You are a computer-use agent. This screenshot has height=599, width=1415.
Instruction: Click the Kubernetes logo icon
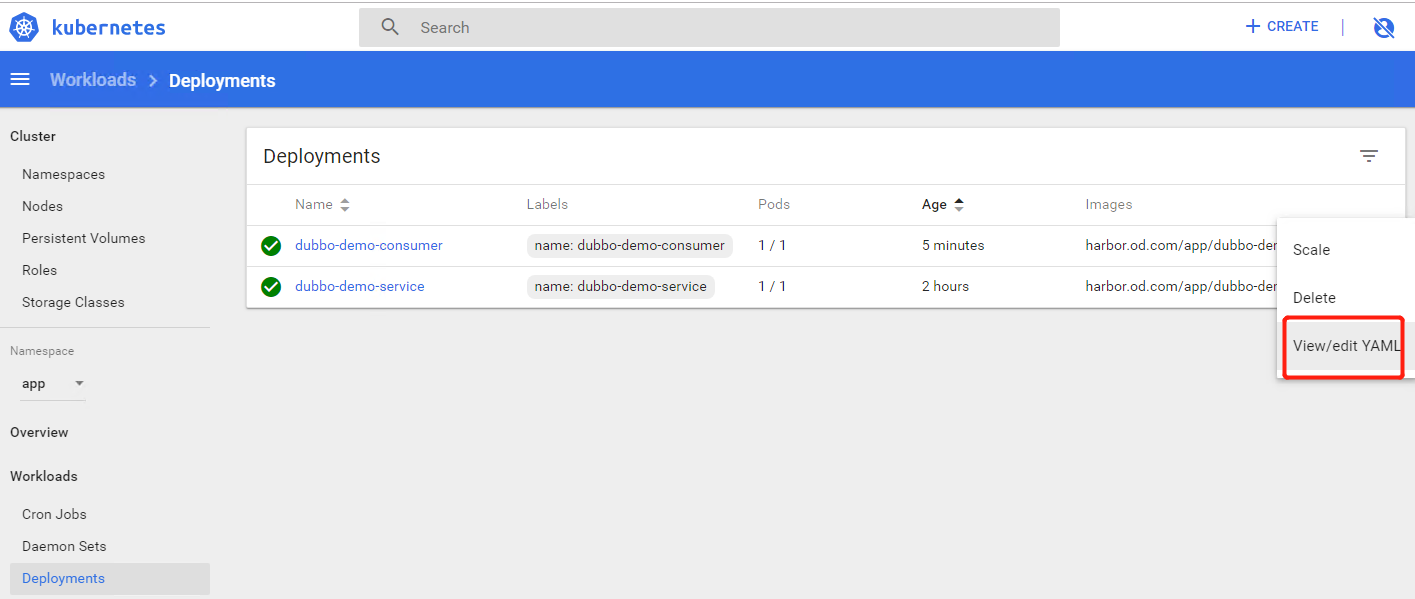24,27
